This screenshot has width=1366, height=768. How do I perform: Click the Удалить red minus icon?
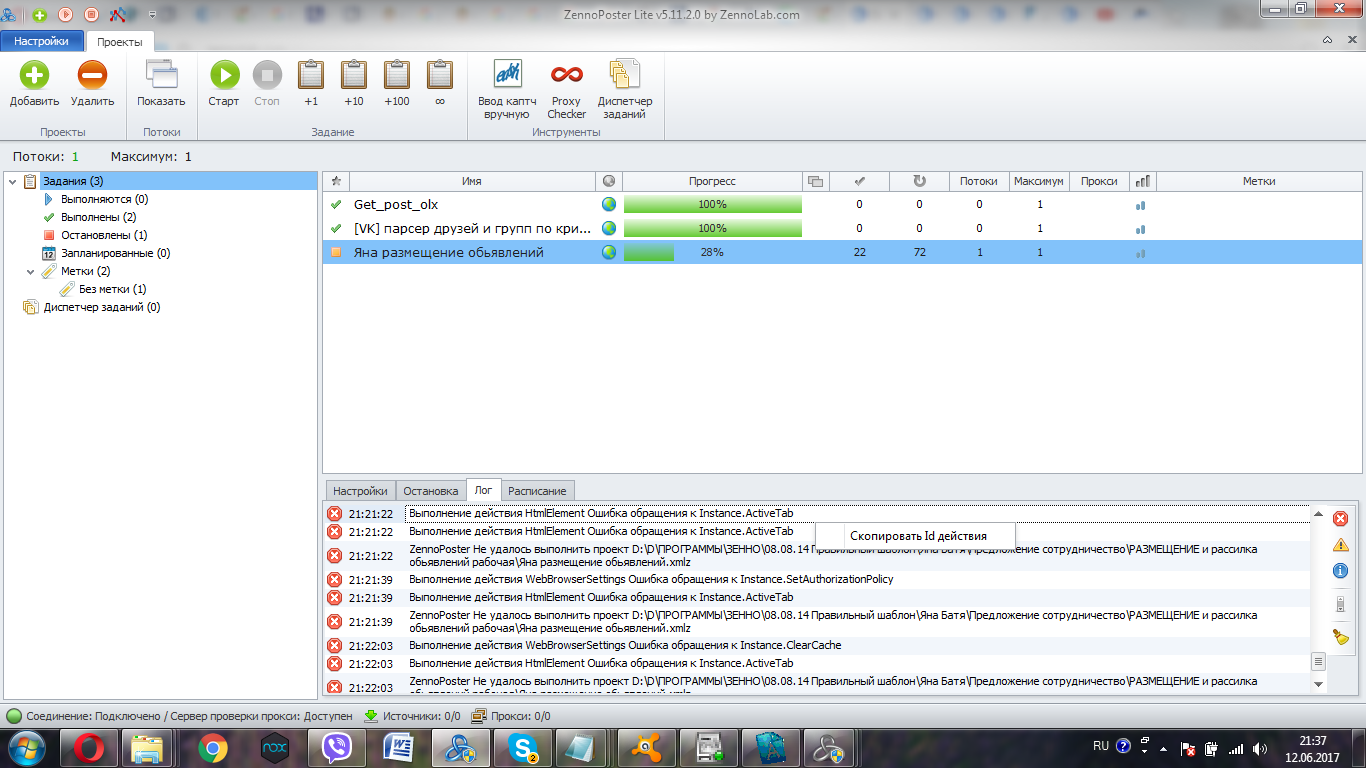point(92,75)
